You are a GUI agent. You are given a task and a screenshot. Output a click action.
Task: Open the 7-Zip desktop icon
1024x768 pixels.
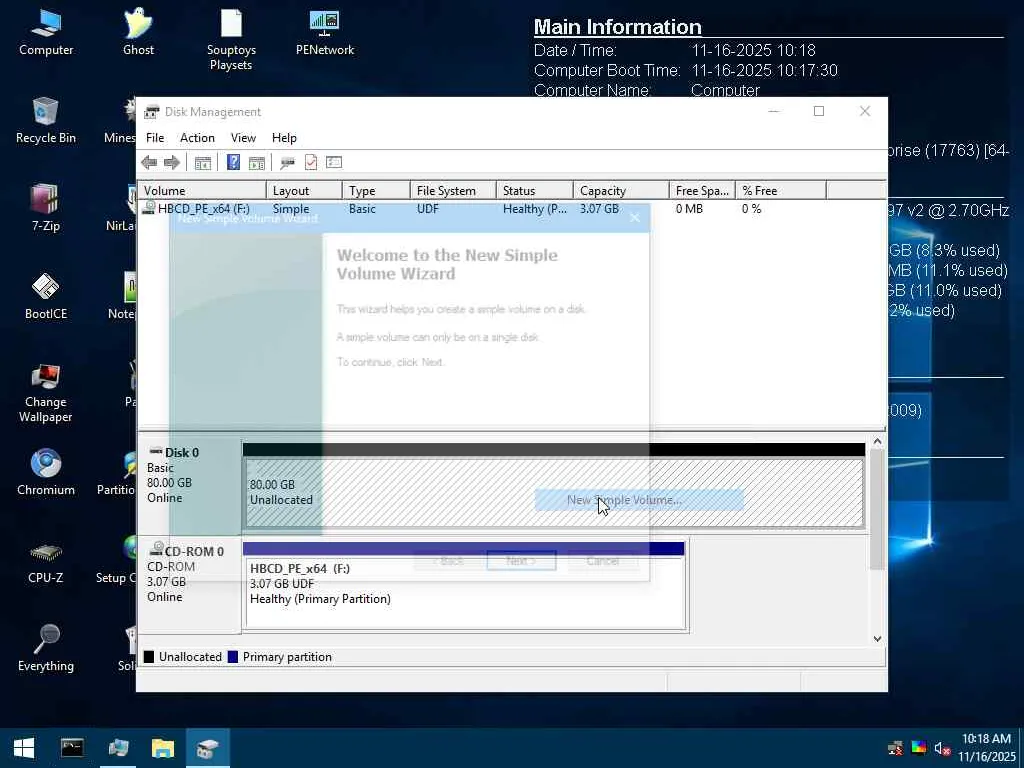[x=46, y=209]
